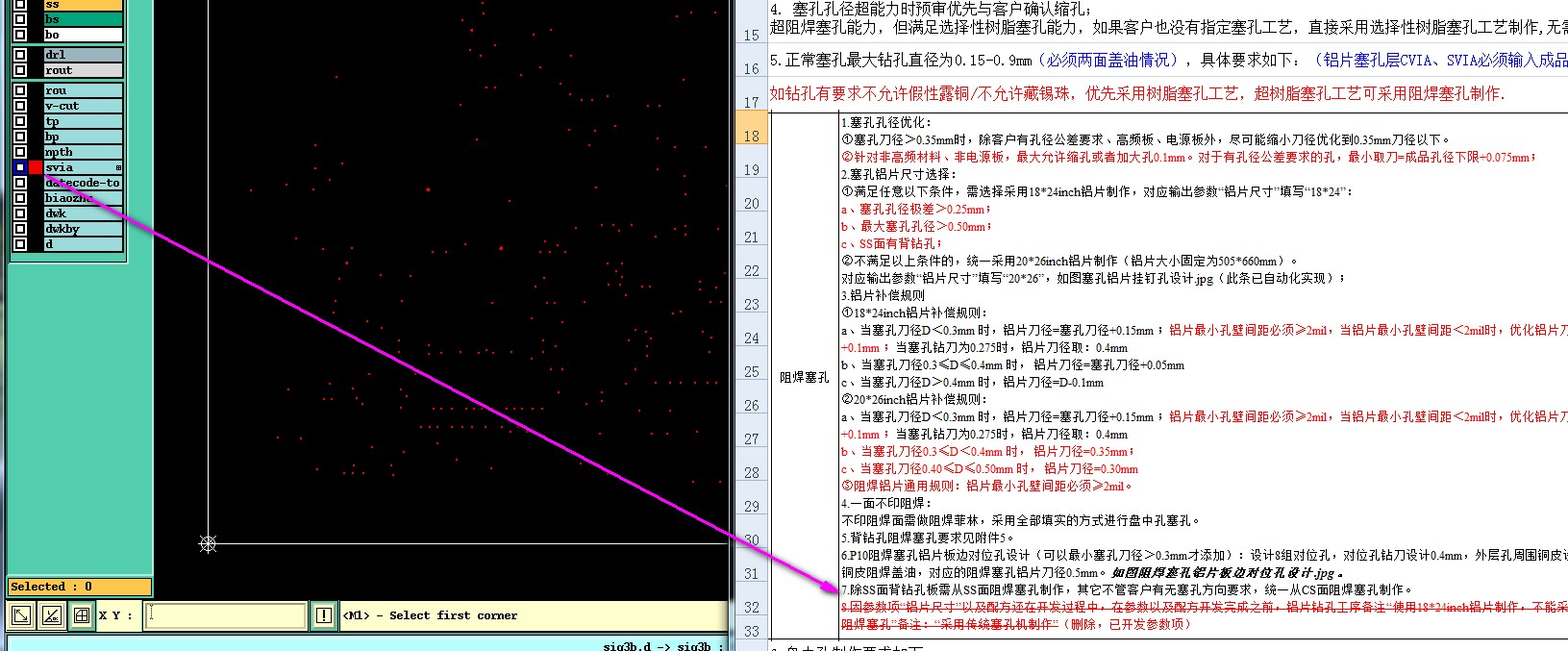This screenshot has height=651, width=1568.
Task: Select the dwk layer name
Action: 84,213
